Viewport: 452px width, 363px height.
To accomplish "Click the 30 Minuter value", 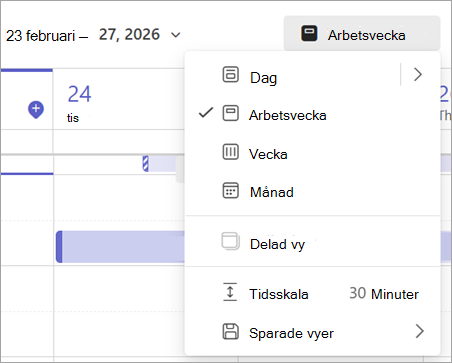I will click(384, 294).
